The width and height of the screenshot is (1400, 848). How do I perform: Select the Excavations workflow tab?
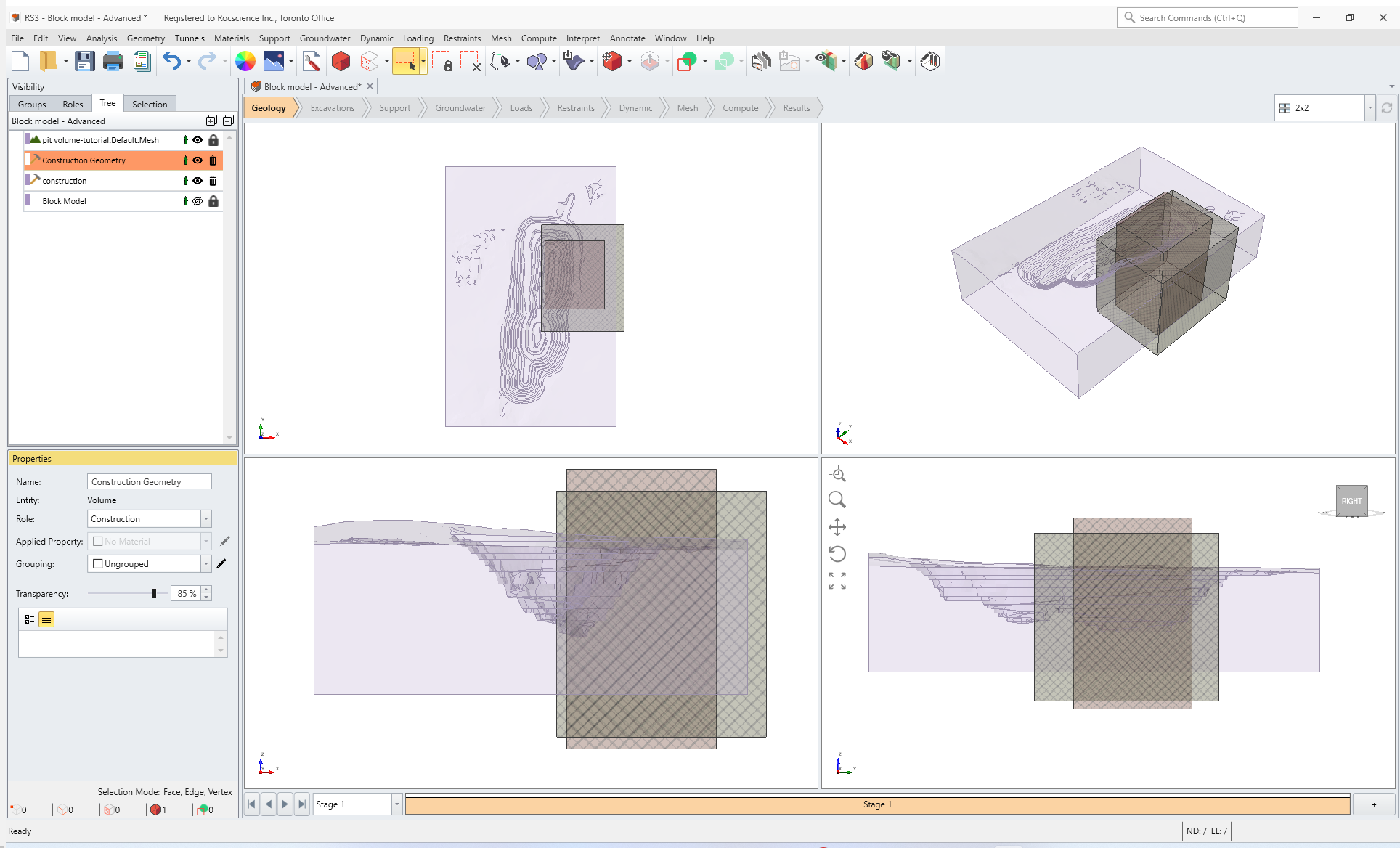click(x=331, y=107)
